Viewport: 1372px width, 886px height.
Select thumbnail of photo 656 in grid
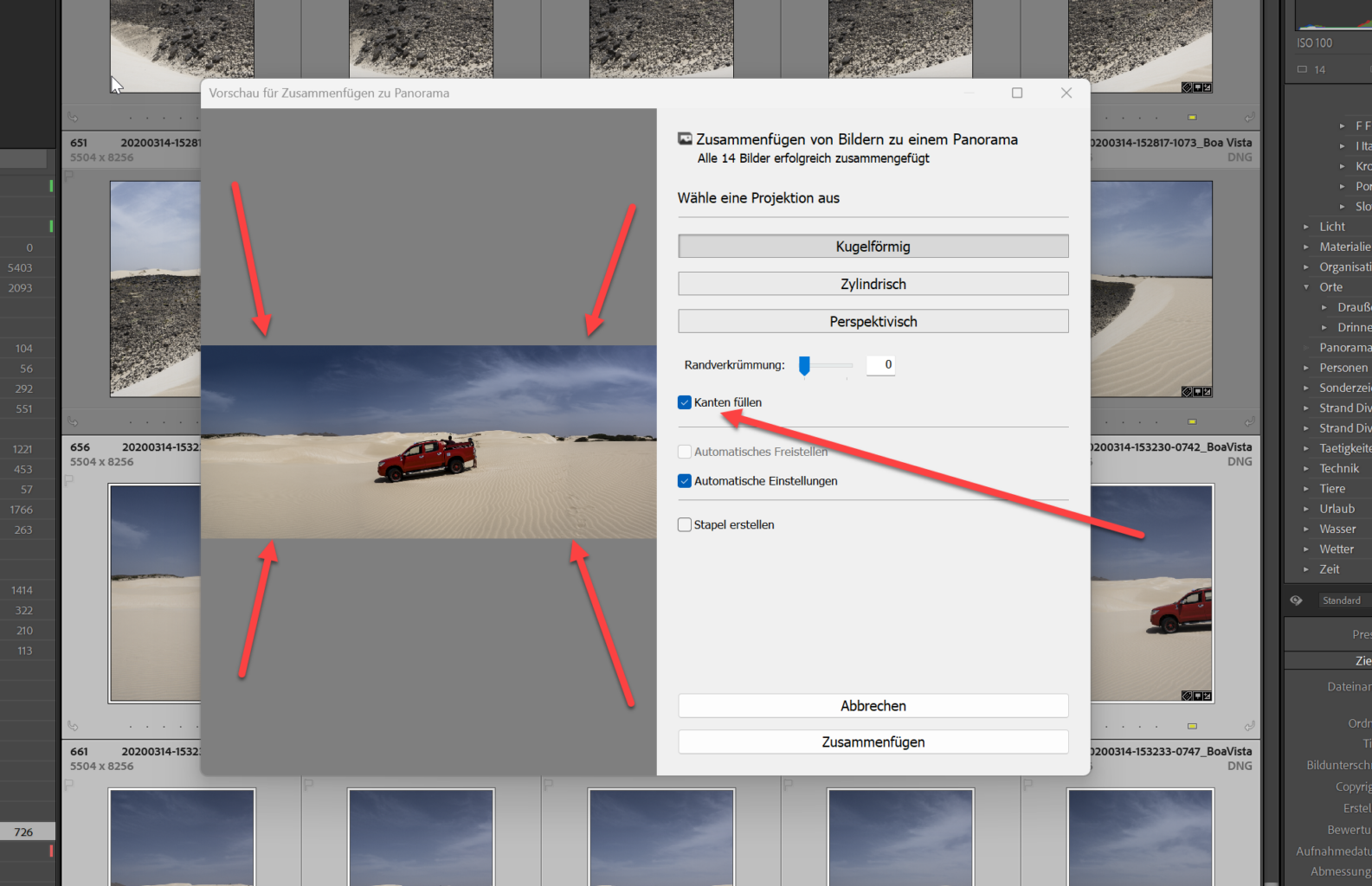tap(156, 594)
